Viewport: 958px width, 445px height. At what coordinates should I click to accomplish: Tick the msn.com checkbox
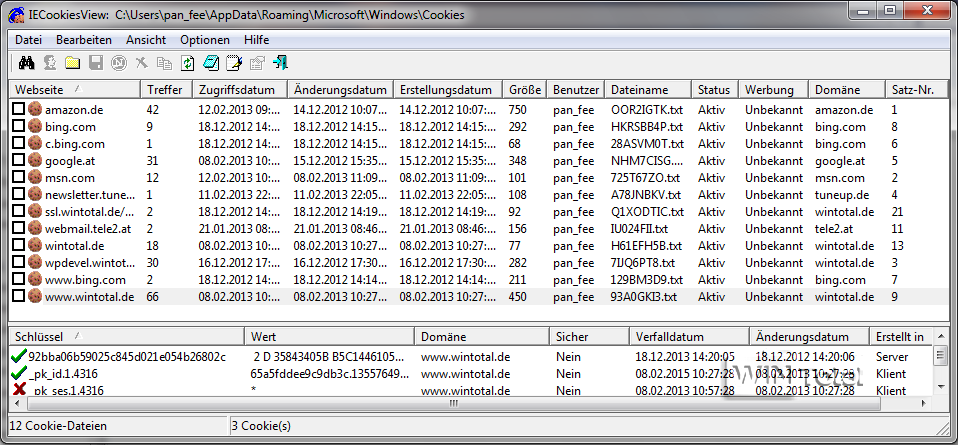point(18,177)
